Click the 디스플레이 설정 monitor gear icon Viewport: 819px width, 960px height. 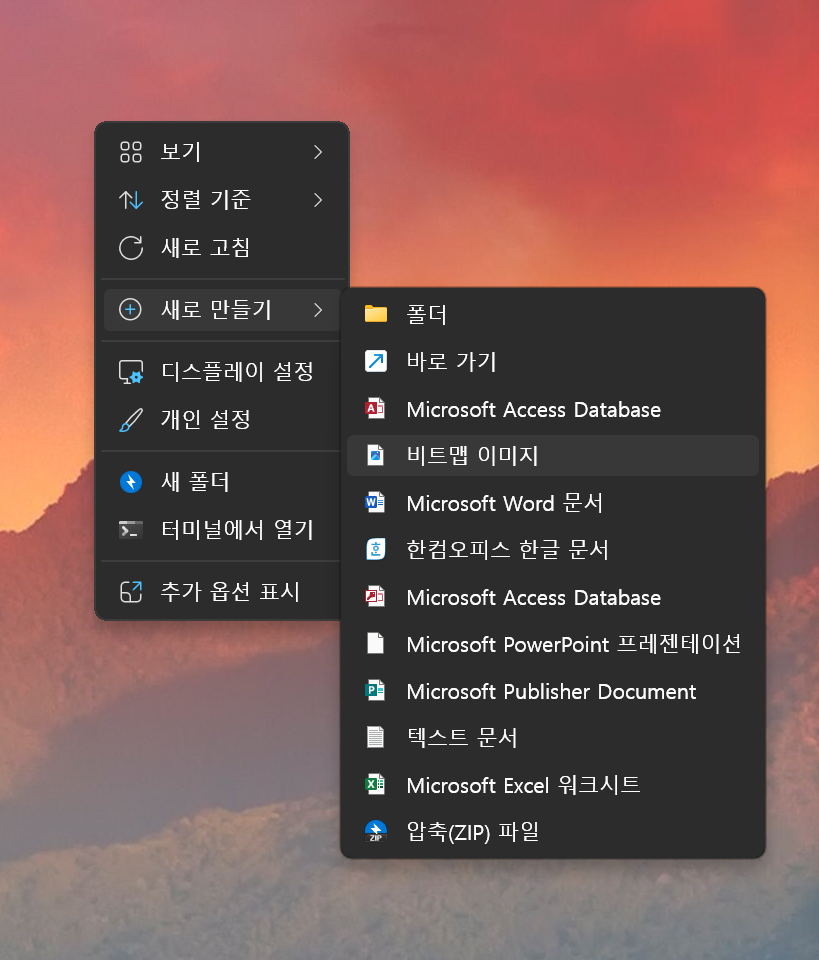pyautogui.click(x=131, y=372)
